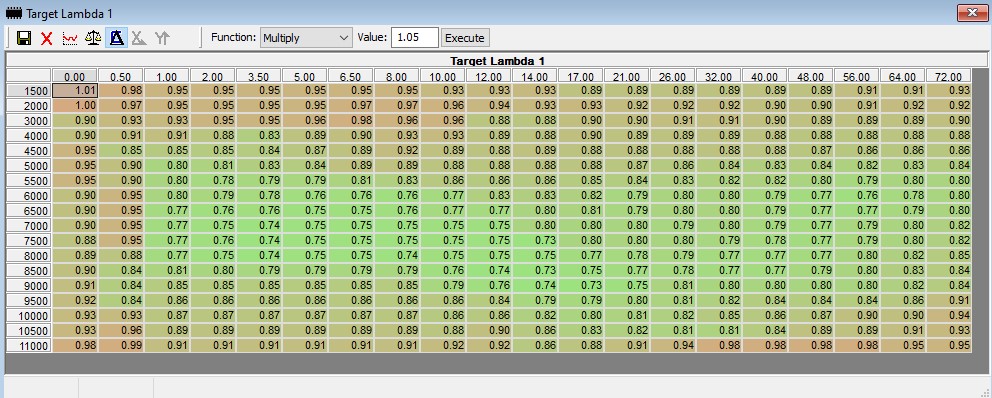The width and height of the screenshot is (992, 398).
Task: Select the 3.50 column header
Action: pyautogui.click(x=259, y=77)
